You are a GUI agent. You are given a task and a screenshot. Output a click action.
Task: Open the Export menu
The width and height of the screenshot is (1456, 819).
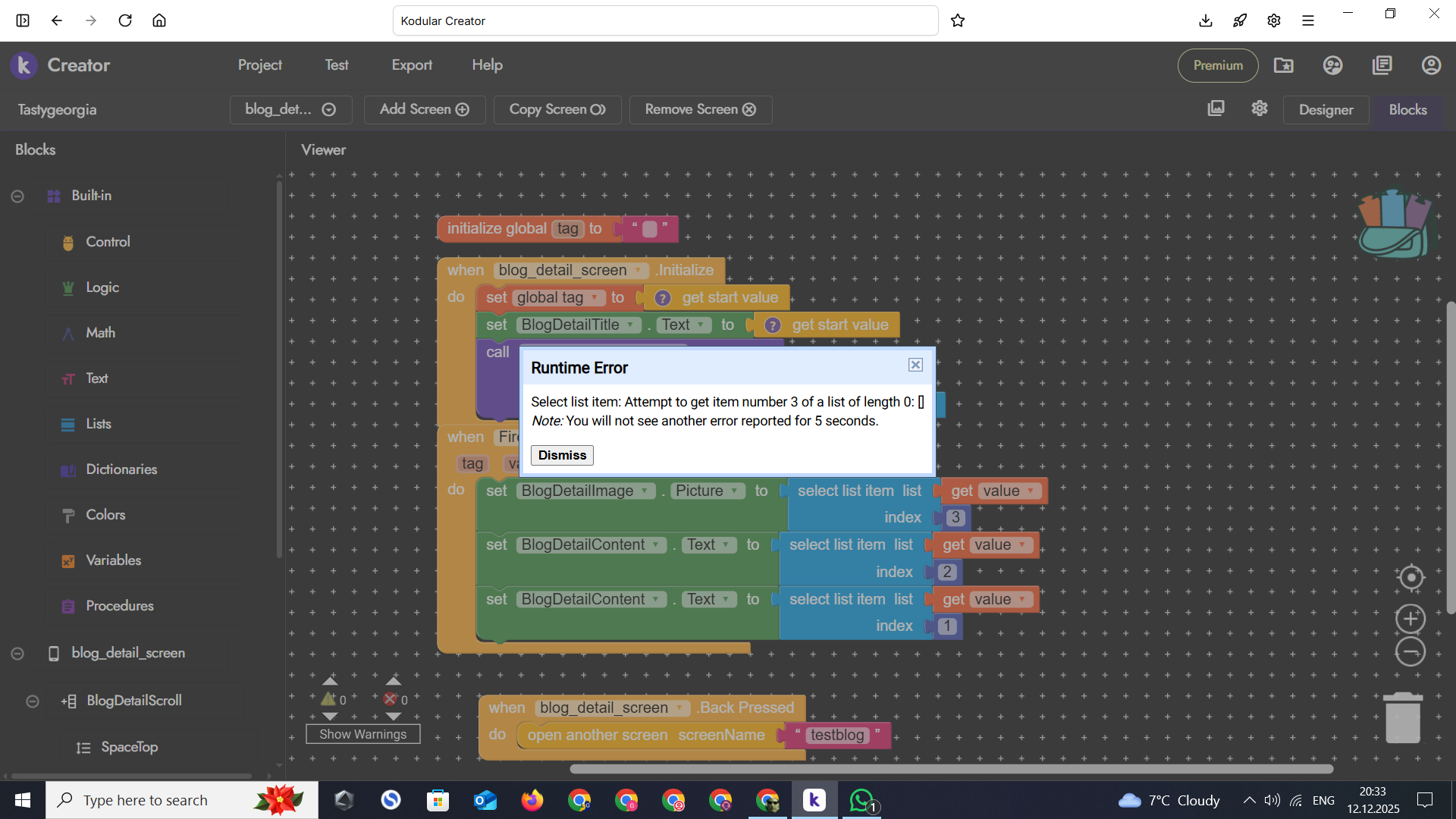click(412, 65)
